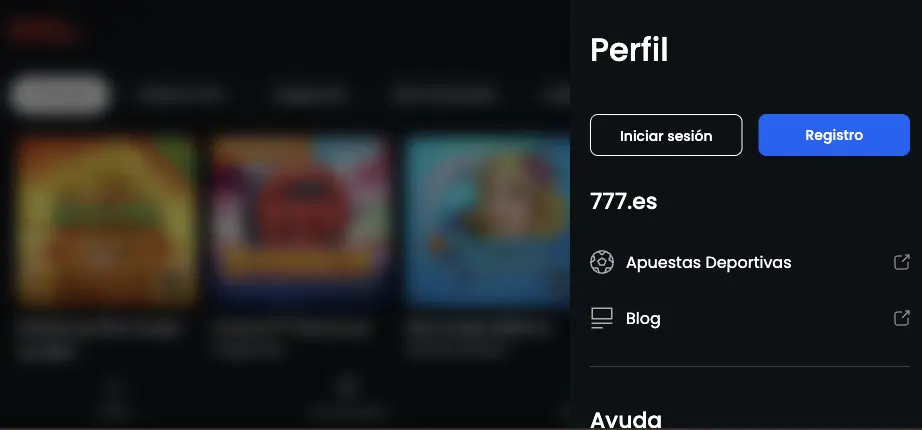
Task: Click the blurred bottom navigation icon on the left
Action: coord(115,400)
